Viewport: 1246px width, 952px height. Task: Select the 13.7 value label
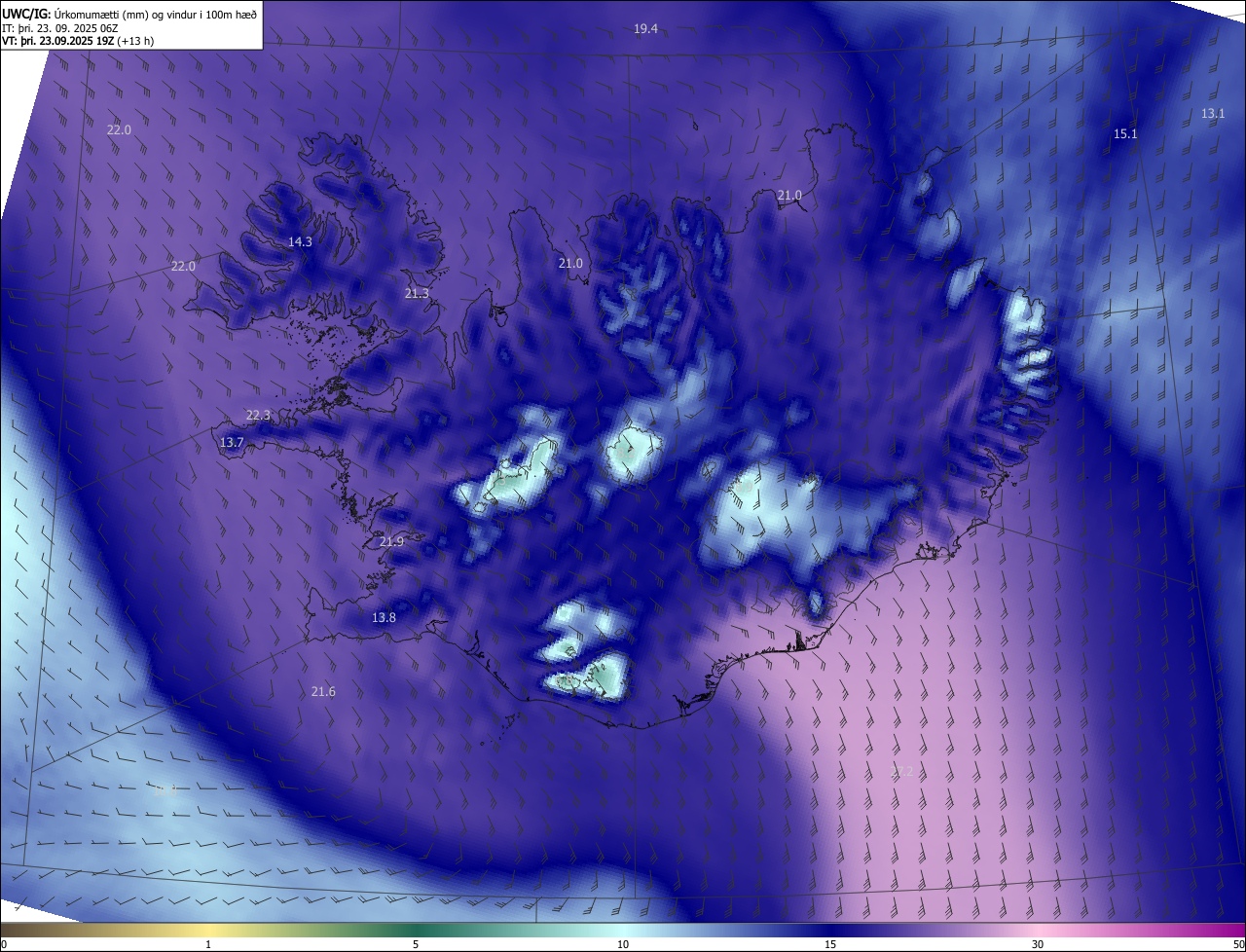[232, 443]
